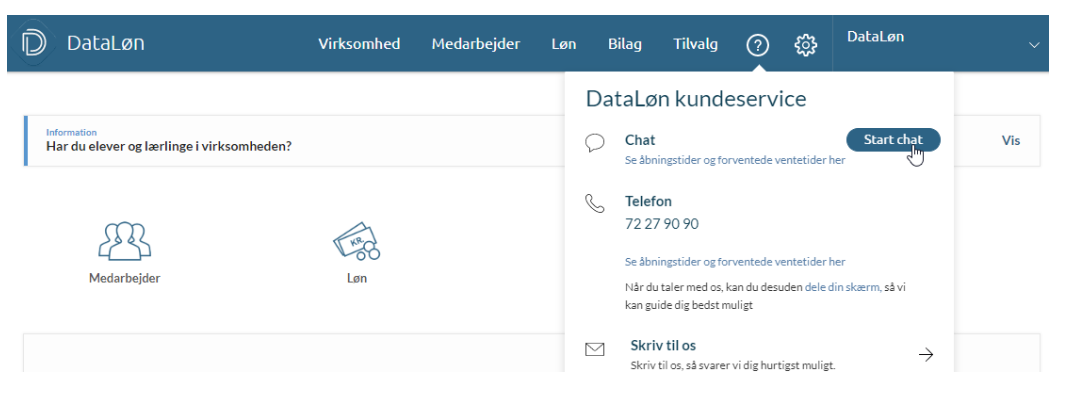Screen dimensions: 1087x412
Task: Click the DataLøn logo icon
Action: click(x=34, y=44)
